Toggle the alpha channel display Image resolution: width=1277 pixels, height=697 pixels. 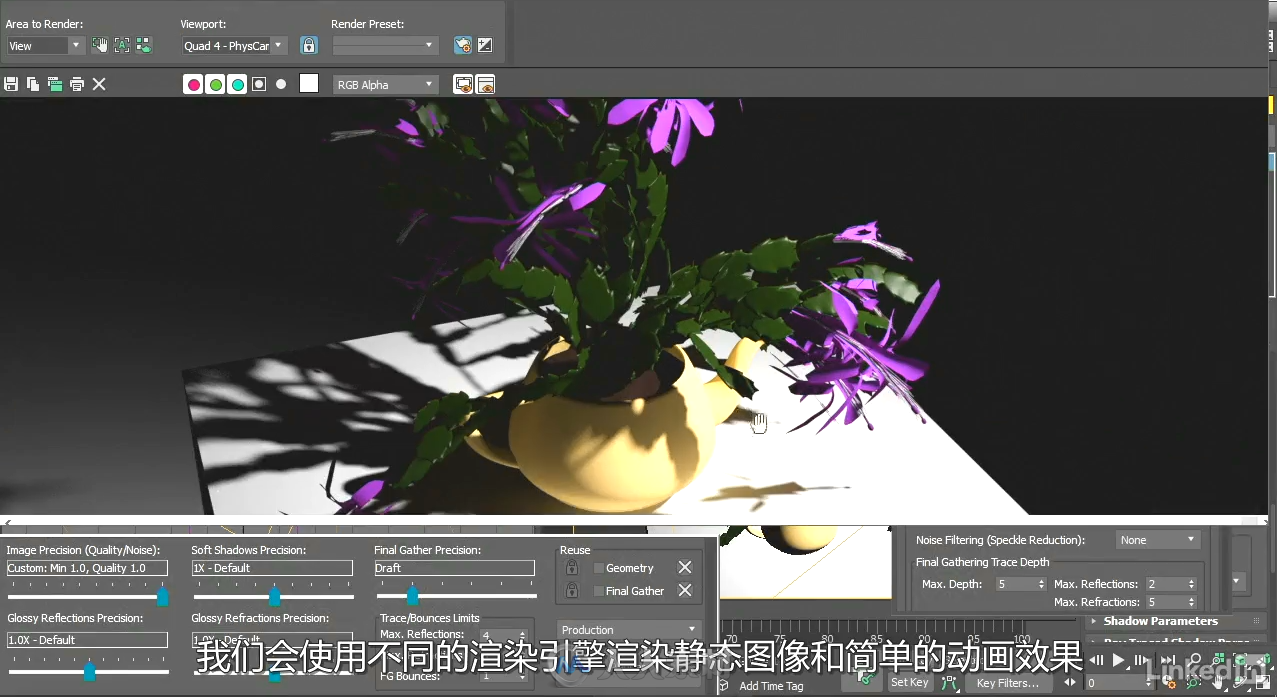click(x=259, y=84)
